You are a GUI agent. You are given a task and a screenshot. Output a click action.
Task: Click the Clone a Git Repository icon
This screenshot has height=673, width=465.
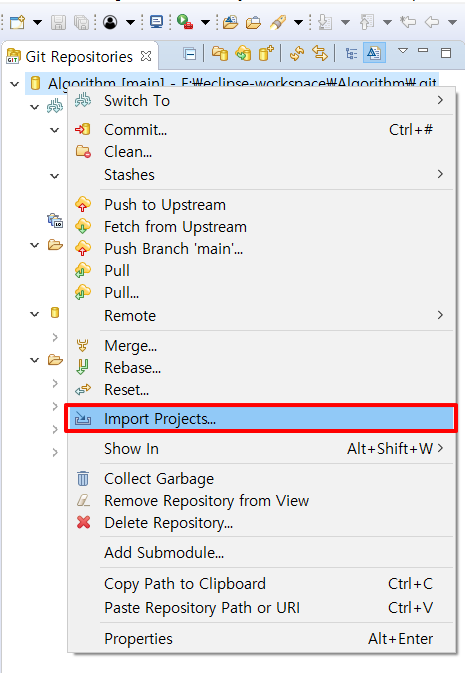243,54
